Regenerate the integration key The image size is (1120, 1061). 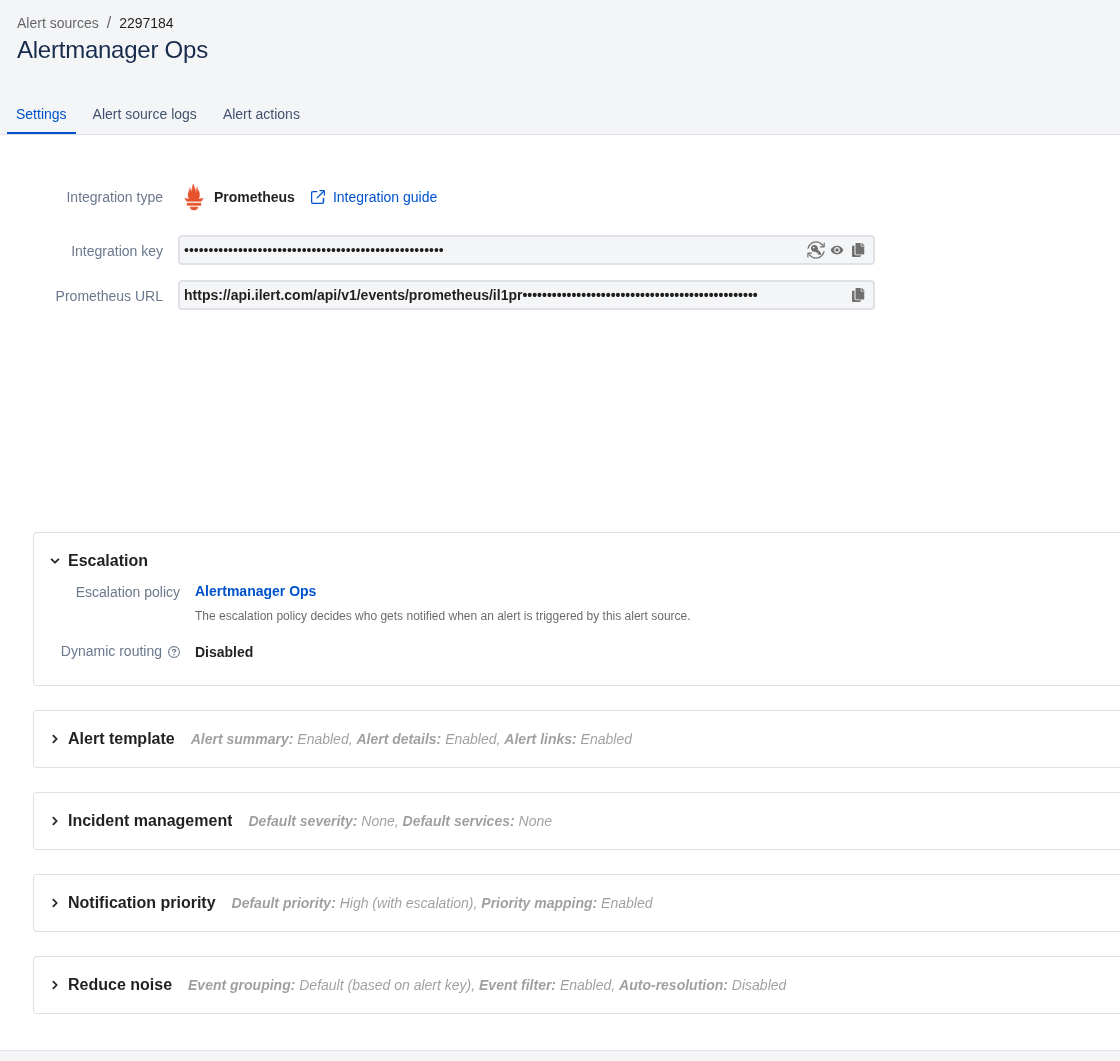click(816, 250)
